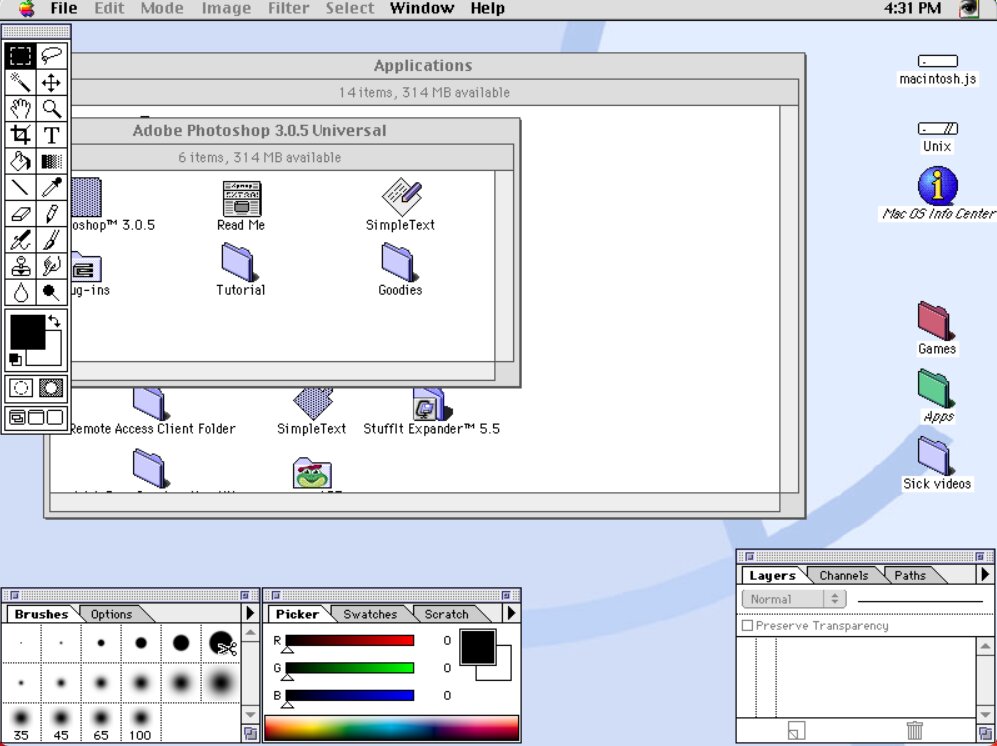Viewport: 997px width, 746px height.
Task: Switch to the Swatches tab
Action: [x=370, y=614]
